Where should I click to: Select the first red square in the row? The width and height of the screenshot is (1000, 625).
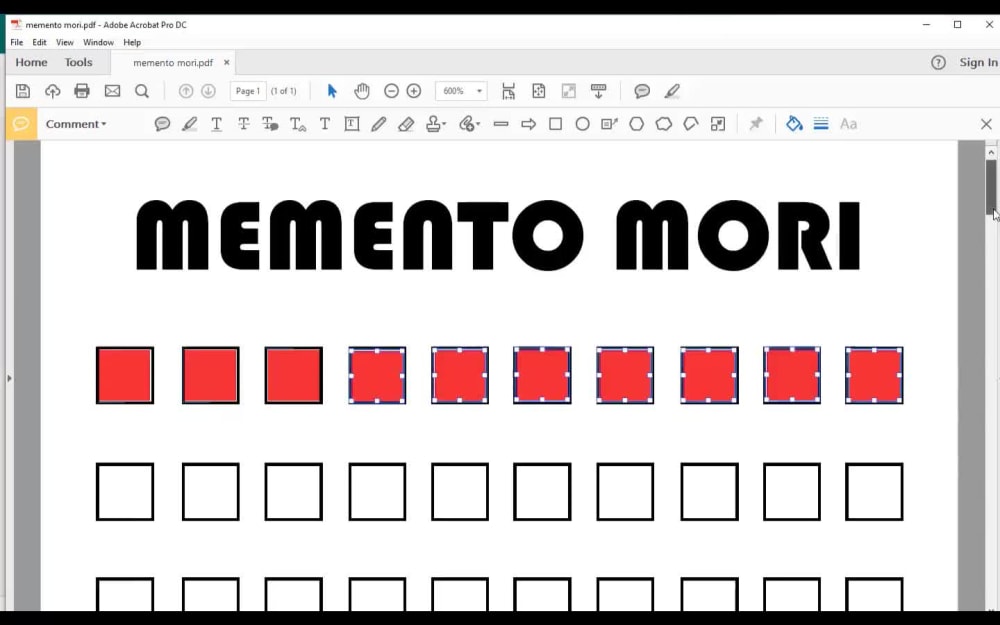pos(125,376)
